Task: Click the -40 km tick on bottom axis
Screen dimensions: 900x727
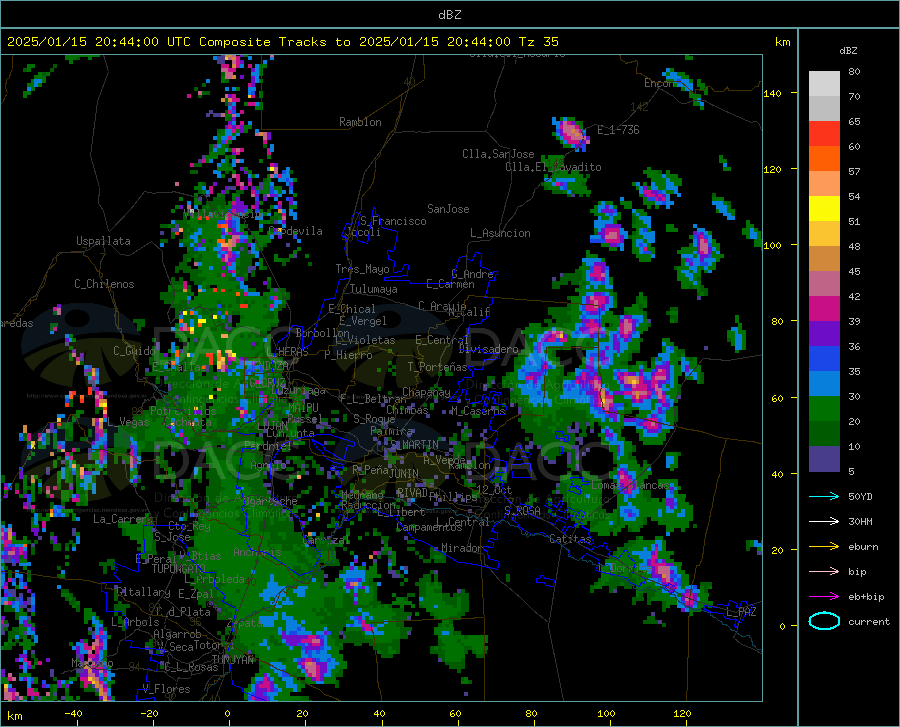Action: click(x=73, y=714)
